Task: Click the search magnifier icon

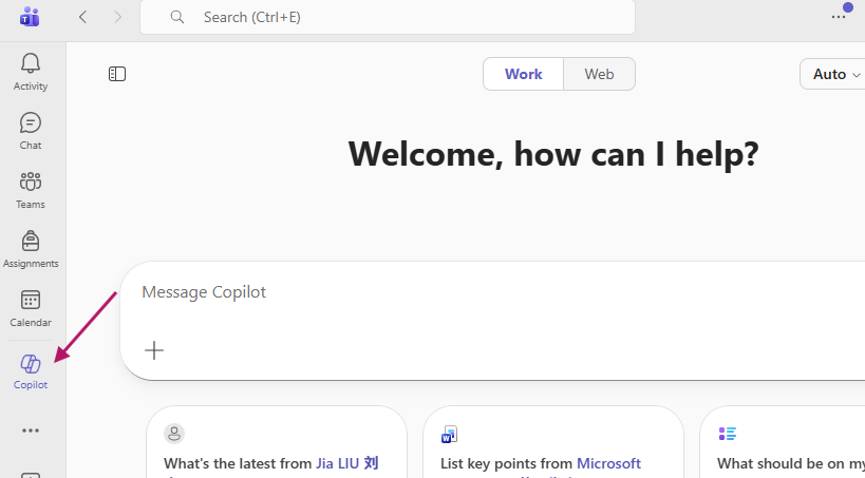Action: 177,17
